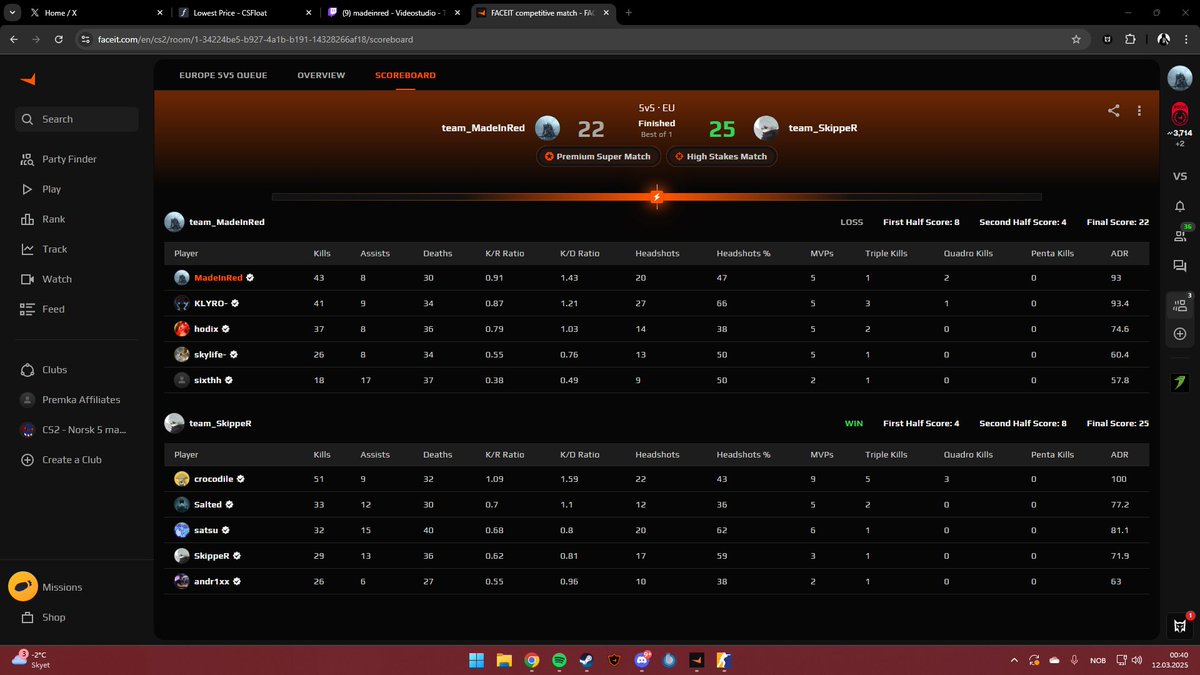Open the match three-dot options menu
Image resolution: width=1200 pixels, height=675 pixels.
(1139, 111)
